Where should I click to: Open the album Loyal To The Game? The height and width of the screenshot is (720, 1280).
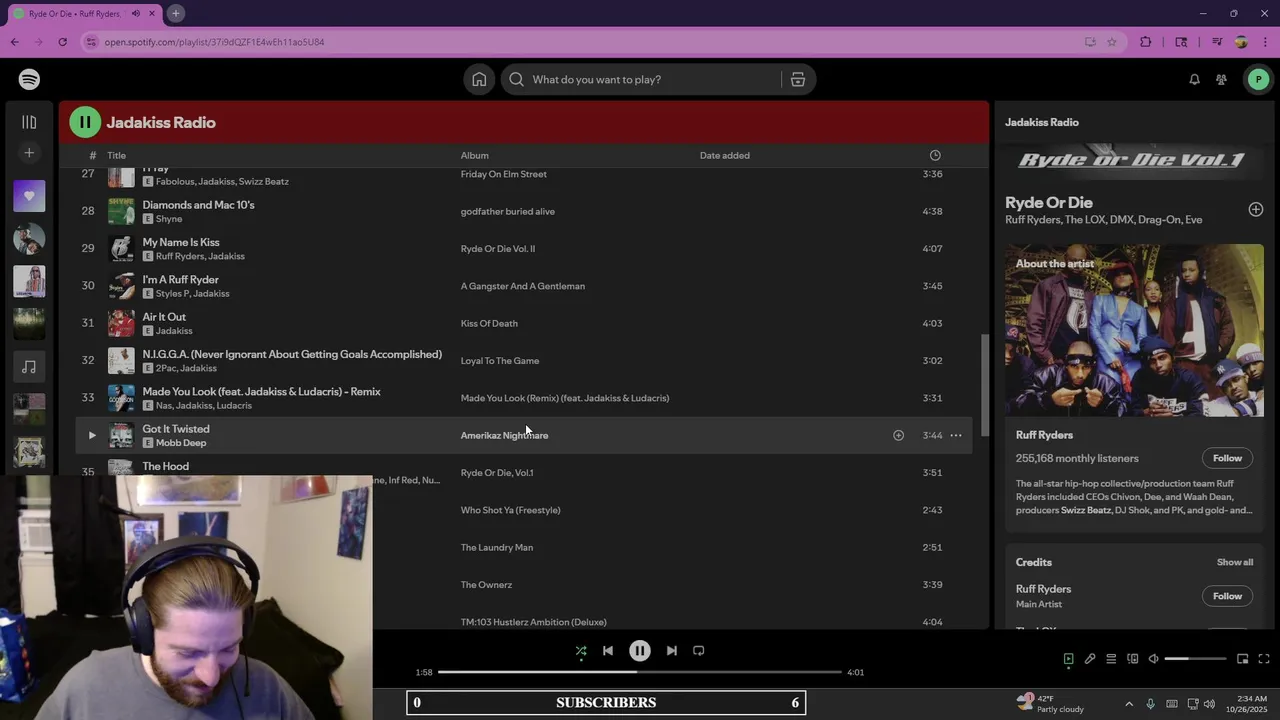[x=500, y=361]
